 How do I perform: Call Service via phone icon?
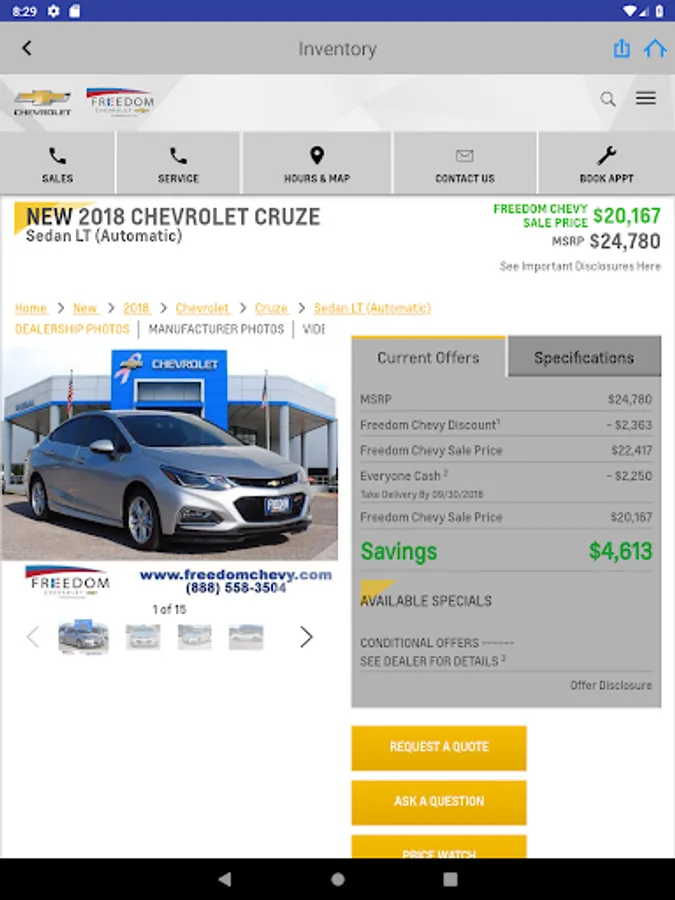pyautogui.click(x=179, y=156)
